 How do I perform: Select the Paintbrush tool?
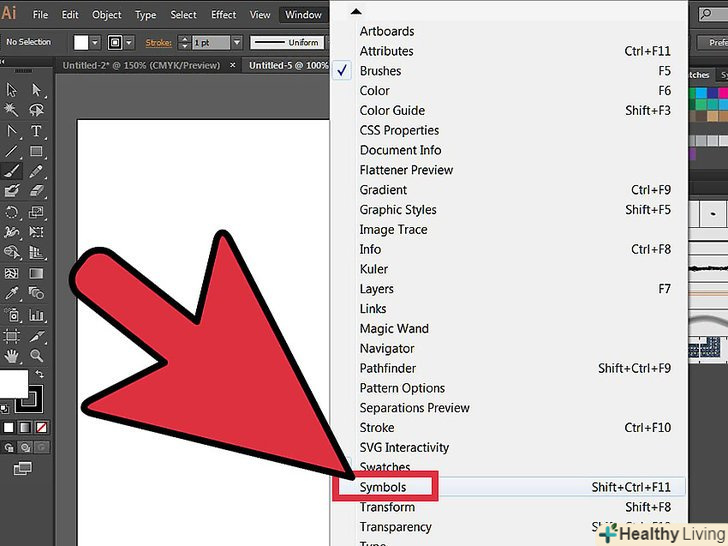[12, 171]
